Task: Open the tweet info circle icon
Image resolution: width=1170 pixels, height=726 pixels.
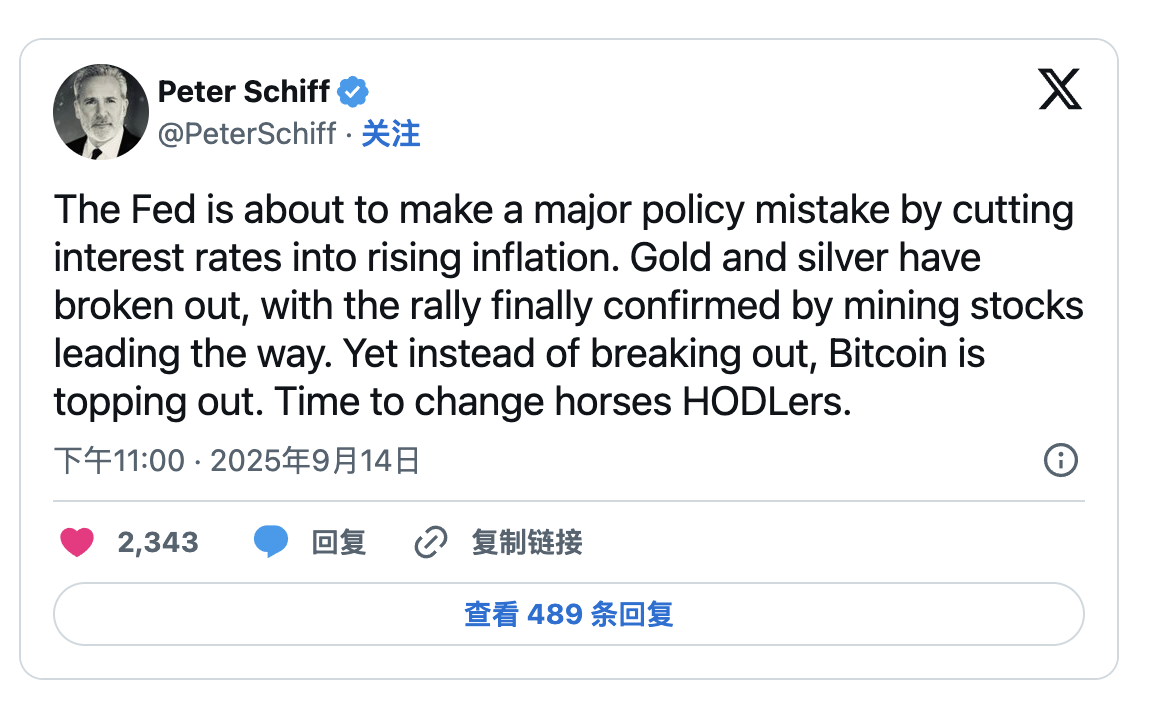Action: [1060, 460]
